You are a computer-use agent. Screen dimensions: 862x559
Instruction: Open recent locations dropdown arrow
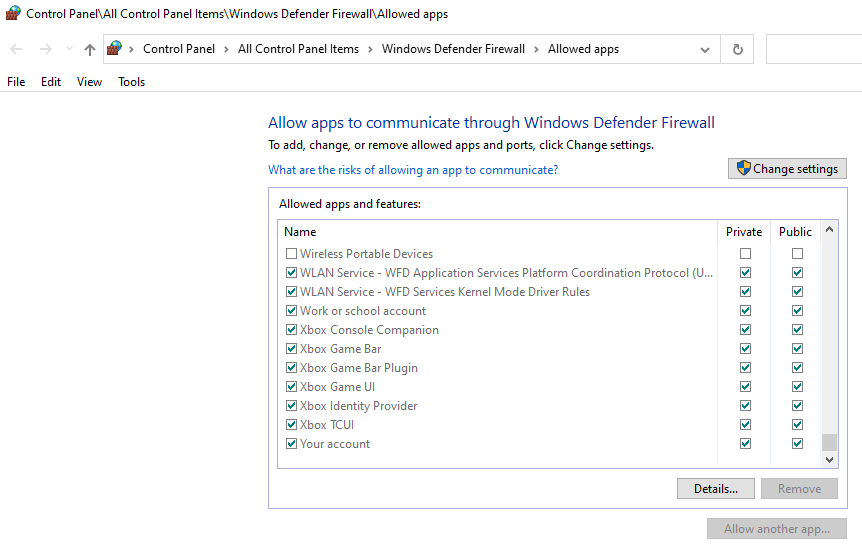point(69,49)
